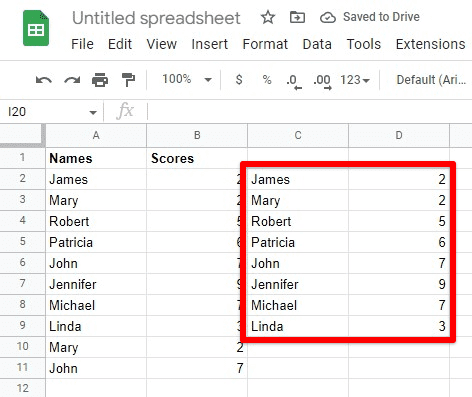Screen dimensions: 472x397
Task: Format as currency with dollar icon
Action: click(239, 80)
